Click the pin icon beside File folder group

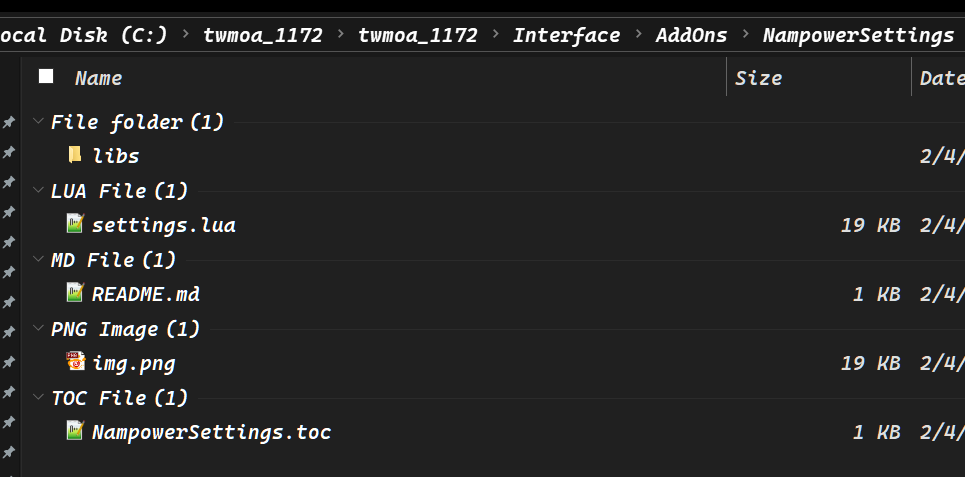[8, 122]
